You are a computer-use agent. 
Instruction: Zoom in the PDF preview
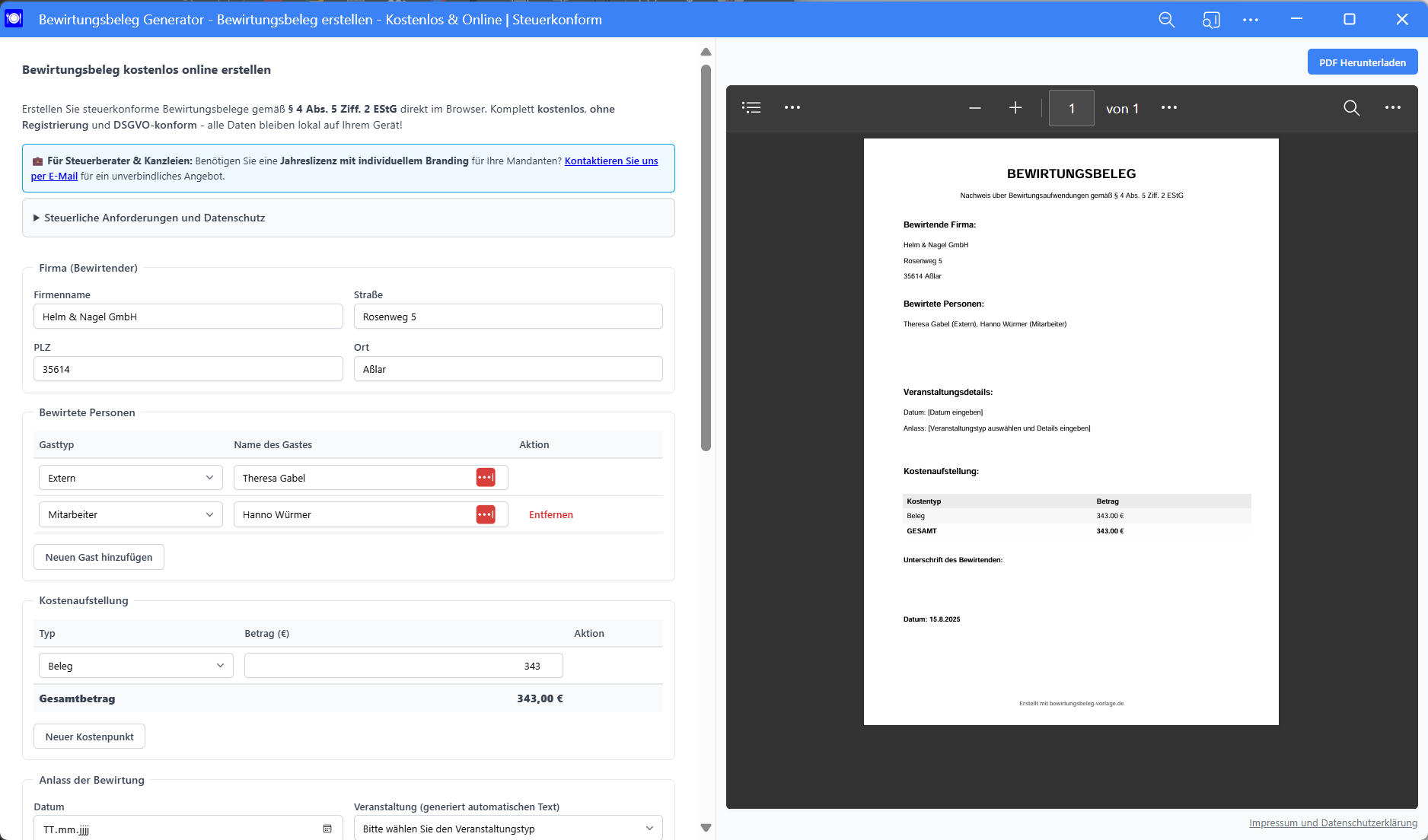[1015, 108]
